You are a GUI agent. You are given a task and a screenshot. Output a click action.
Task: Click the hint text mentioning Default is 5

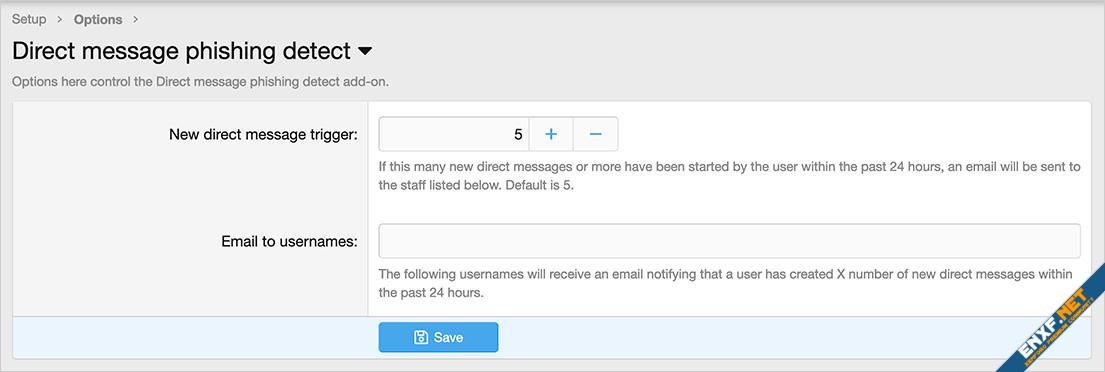(x=734, y=179)
